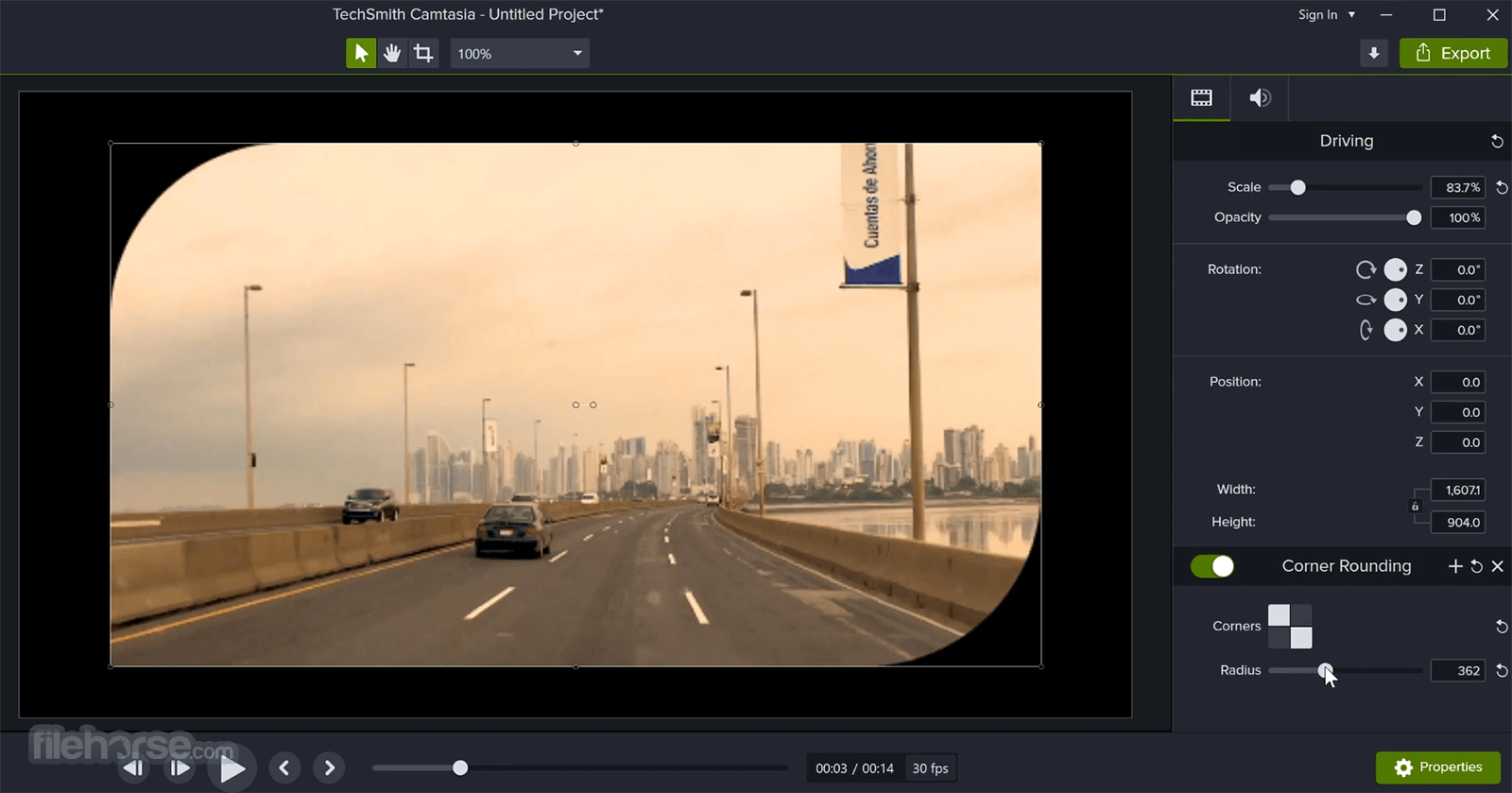Toggle the bottom-right corner rounding square
This screenshot has width=1512, height=793.
[x=1301, y=638]
